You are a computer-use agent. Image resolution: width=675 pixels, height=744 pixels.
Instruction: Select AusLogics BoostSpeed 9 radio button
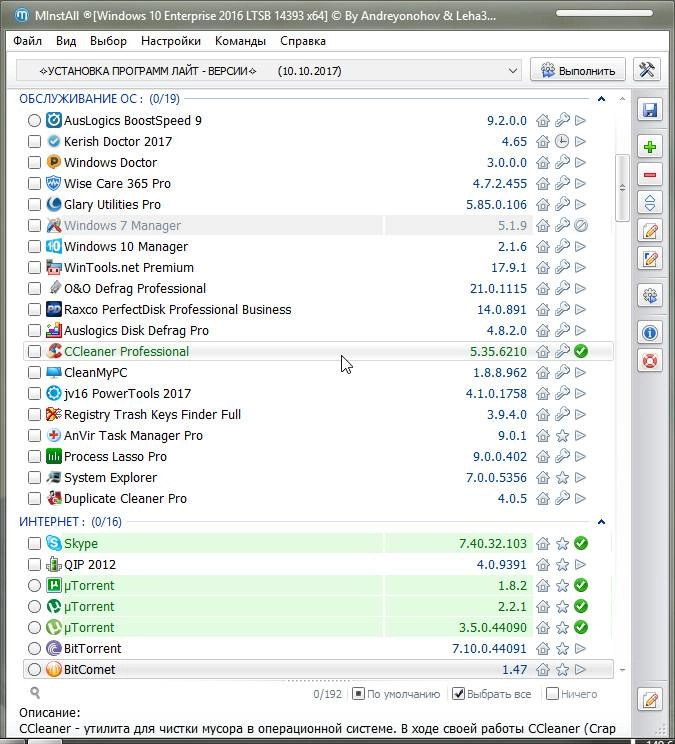pos(34,121)
